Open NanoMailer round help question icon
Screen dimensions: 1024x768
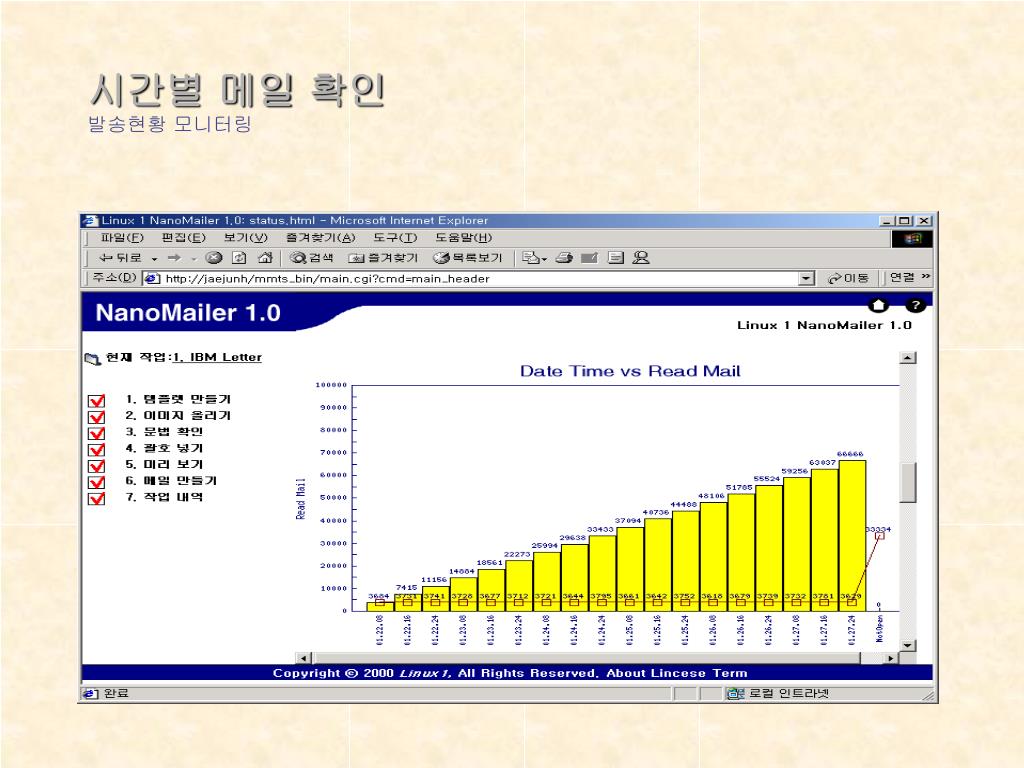pyautogui.click(x=916, y=305)
